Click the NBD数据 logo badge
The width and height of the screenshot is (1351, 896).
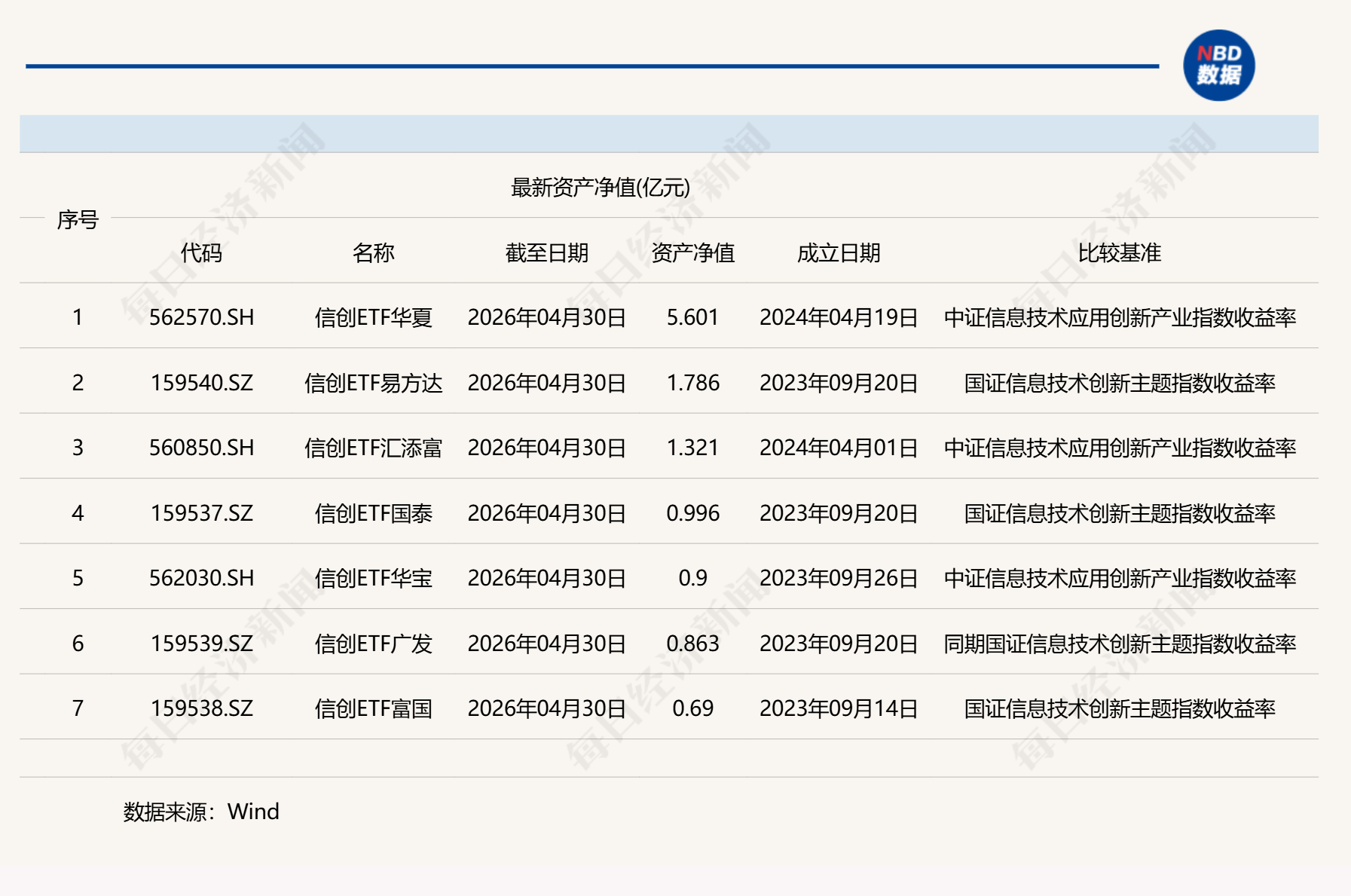point(1218,66)
